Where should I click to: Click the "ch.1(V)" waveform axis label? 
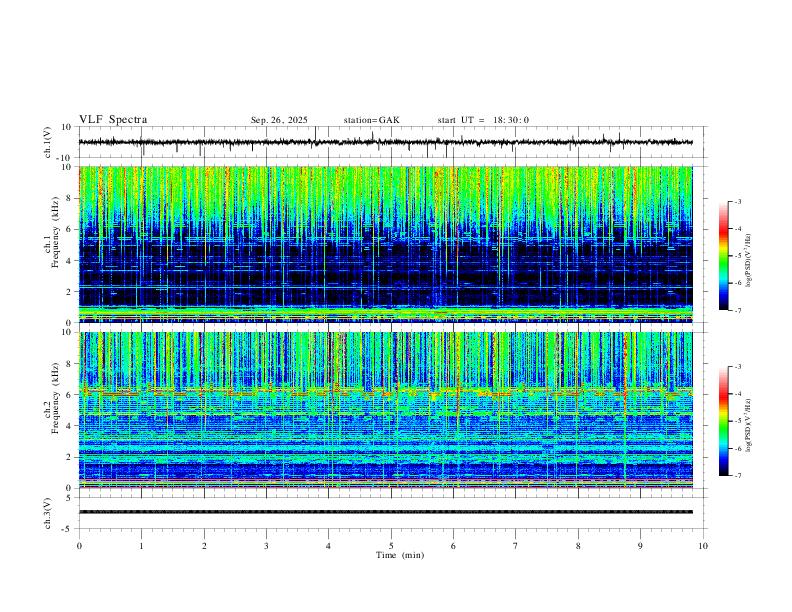48,142
